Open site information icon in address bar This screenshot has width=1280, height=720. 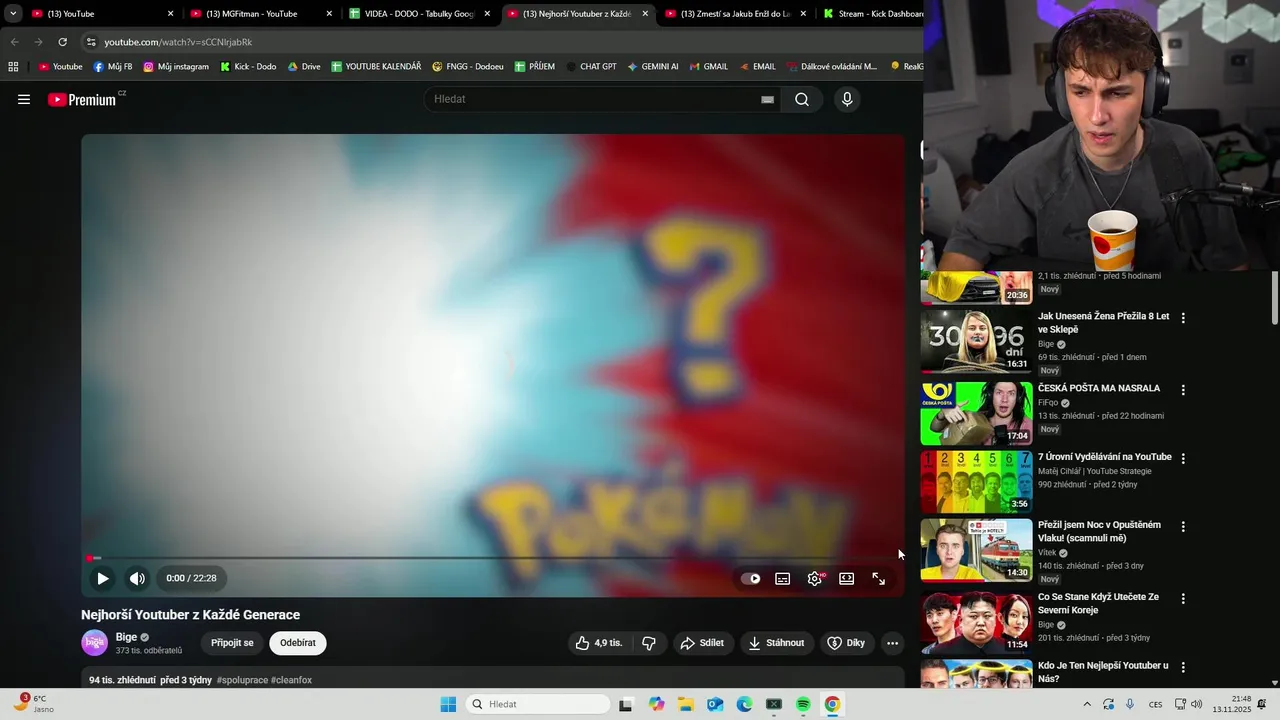91,42
